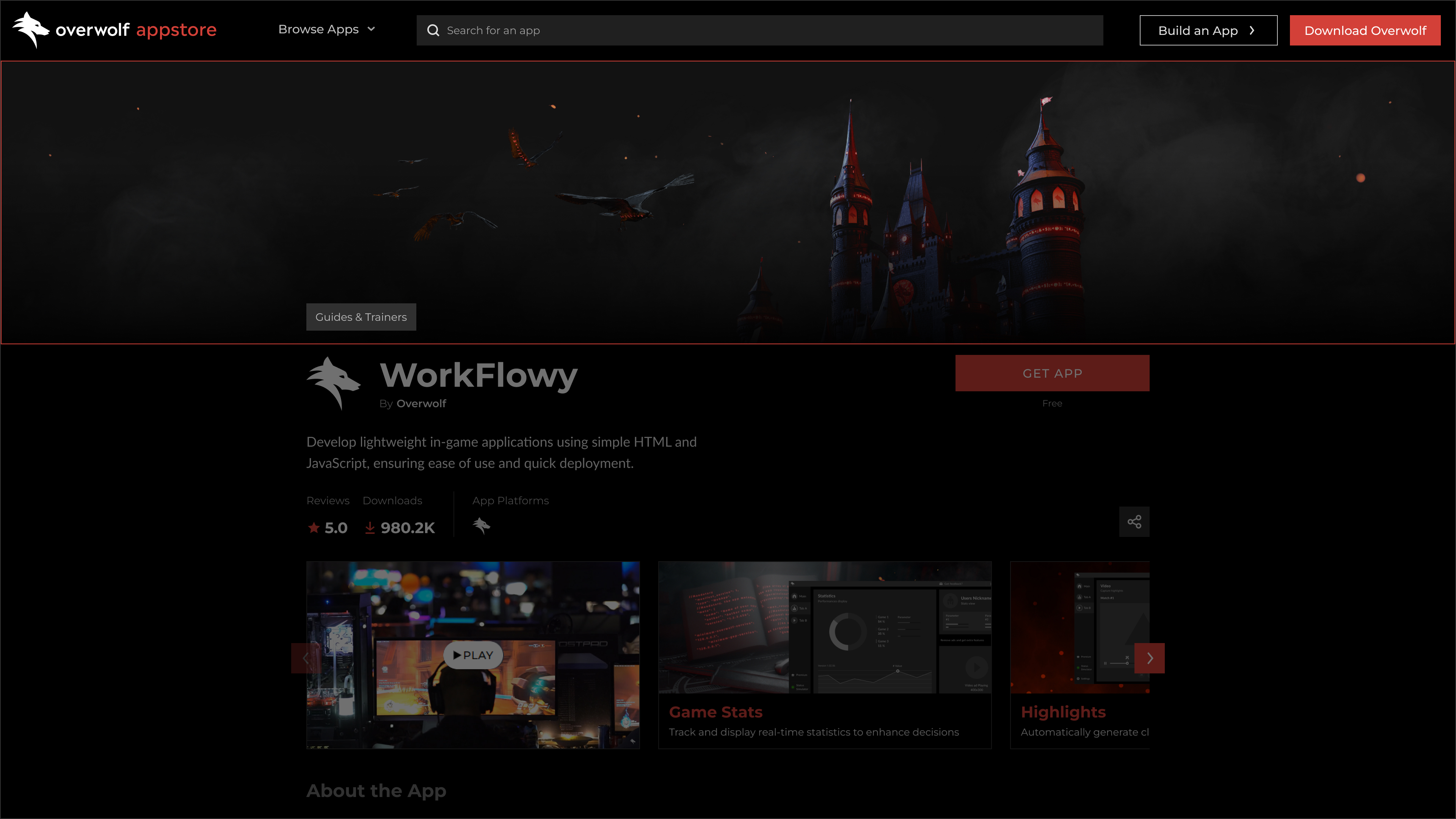The width and height of the screenshot is (1456, 819).
Task: Click the Browse Apps chevron arrow
Action: 371,30
